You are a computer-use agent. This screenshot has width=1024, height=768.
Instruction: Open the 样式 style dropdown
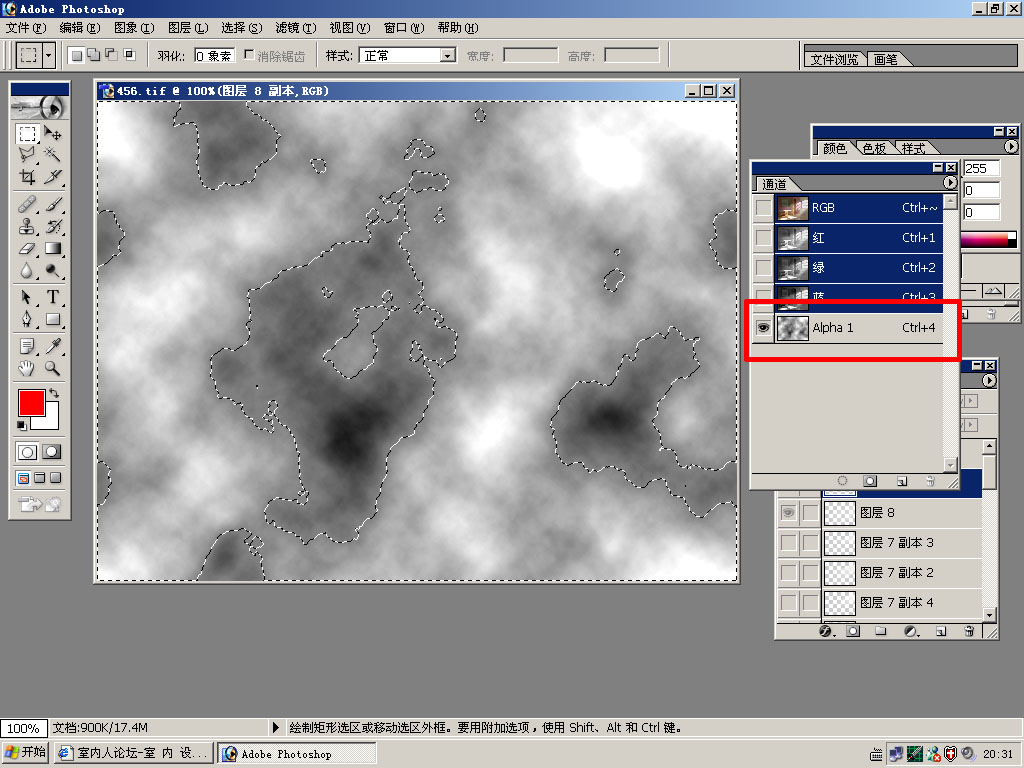click(447, 56)
